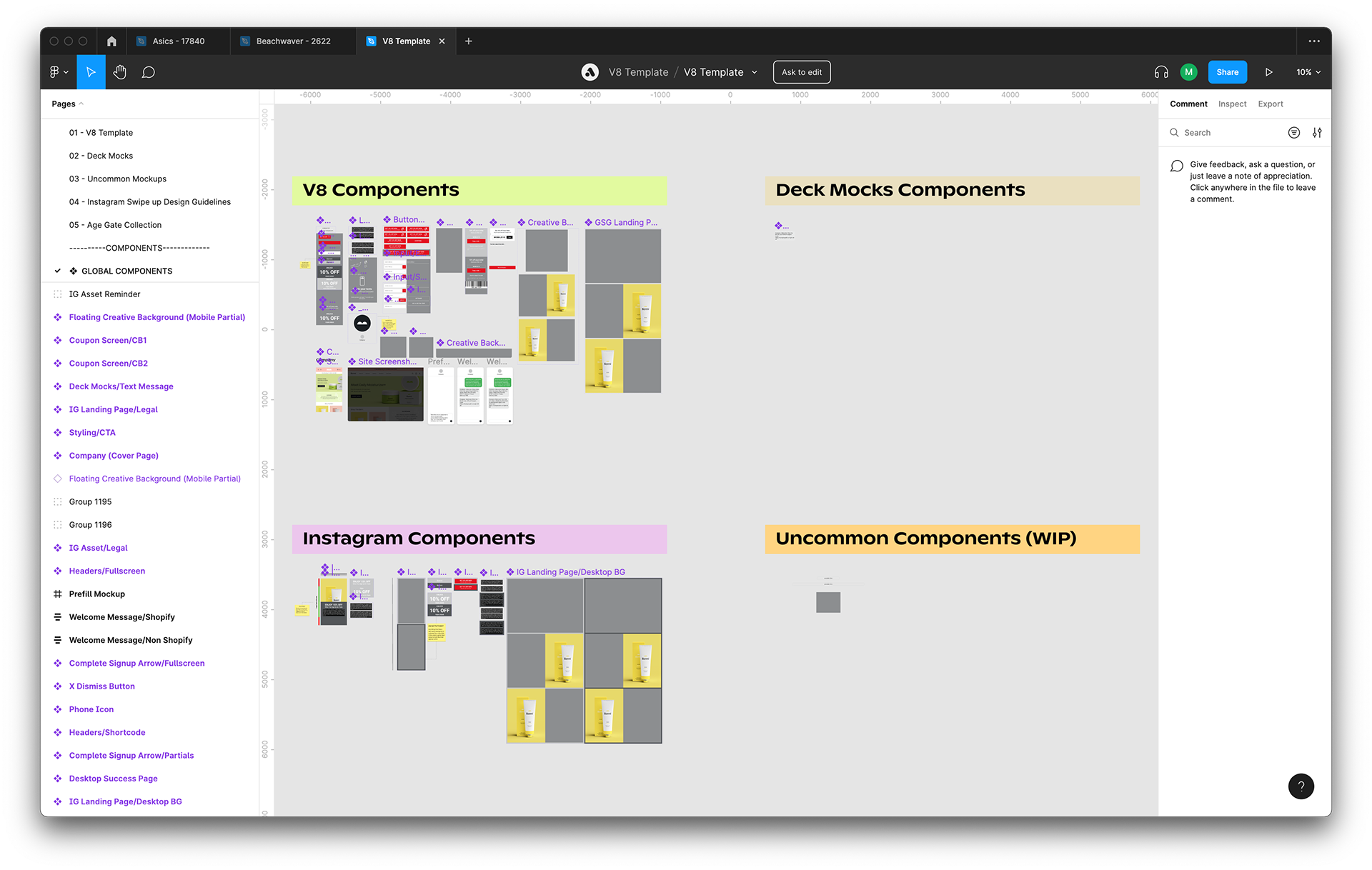Open the 10% zoom dropdown

pyautogui.click(x=1308, y=72)
